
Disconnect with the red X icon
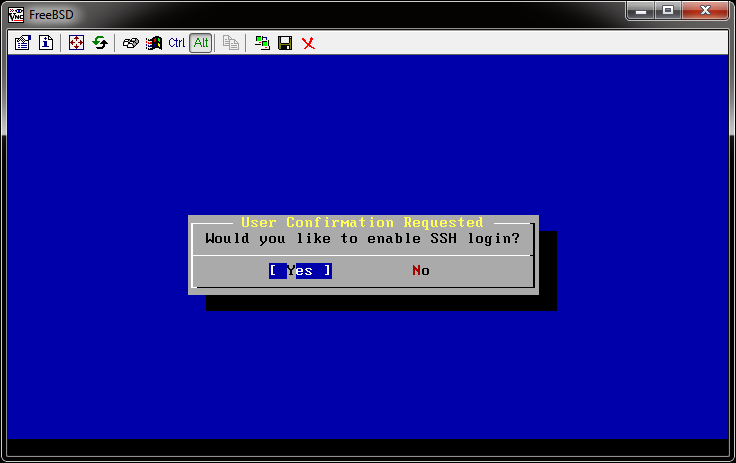tap(308, 43)
